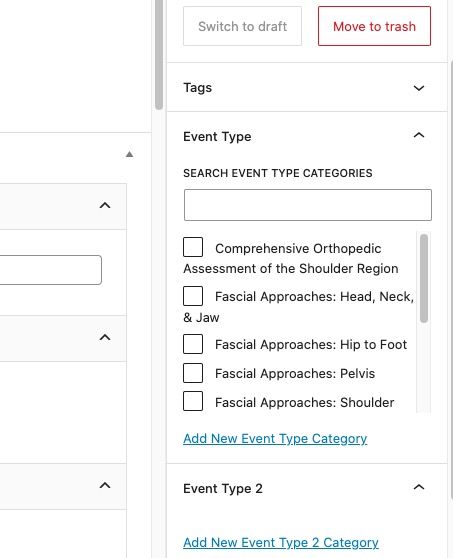Click the editor area vertical scrollbar
The height and width of the screenshot is (558, 453).
159,55
